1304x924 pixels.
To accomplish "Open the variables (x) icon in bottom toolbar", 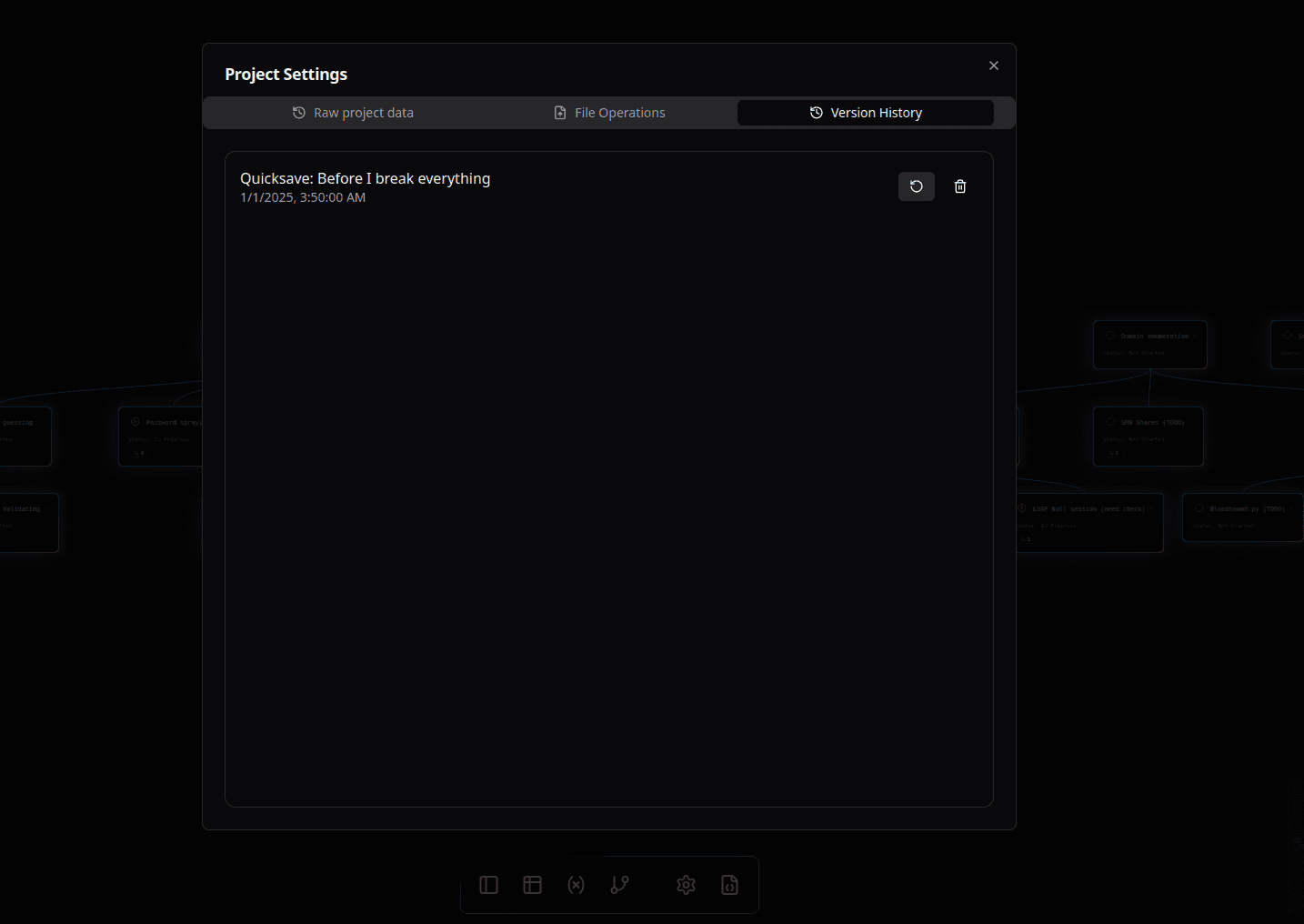I will click(x=576, y=885).
